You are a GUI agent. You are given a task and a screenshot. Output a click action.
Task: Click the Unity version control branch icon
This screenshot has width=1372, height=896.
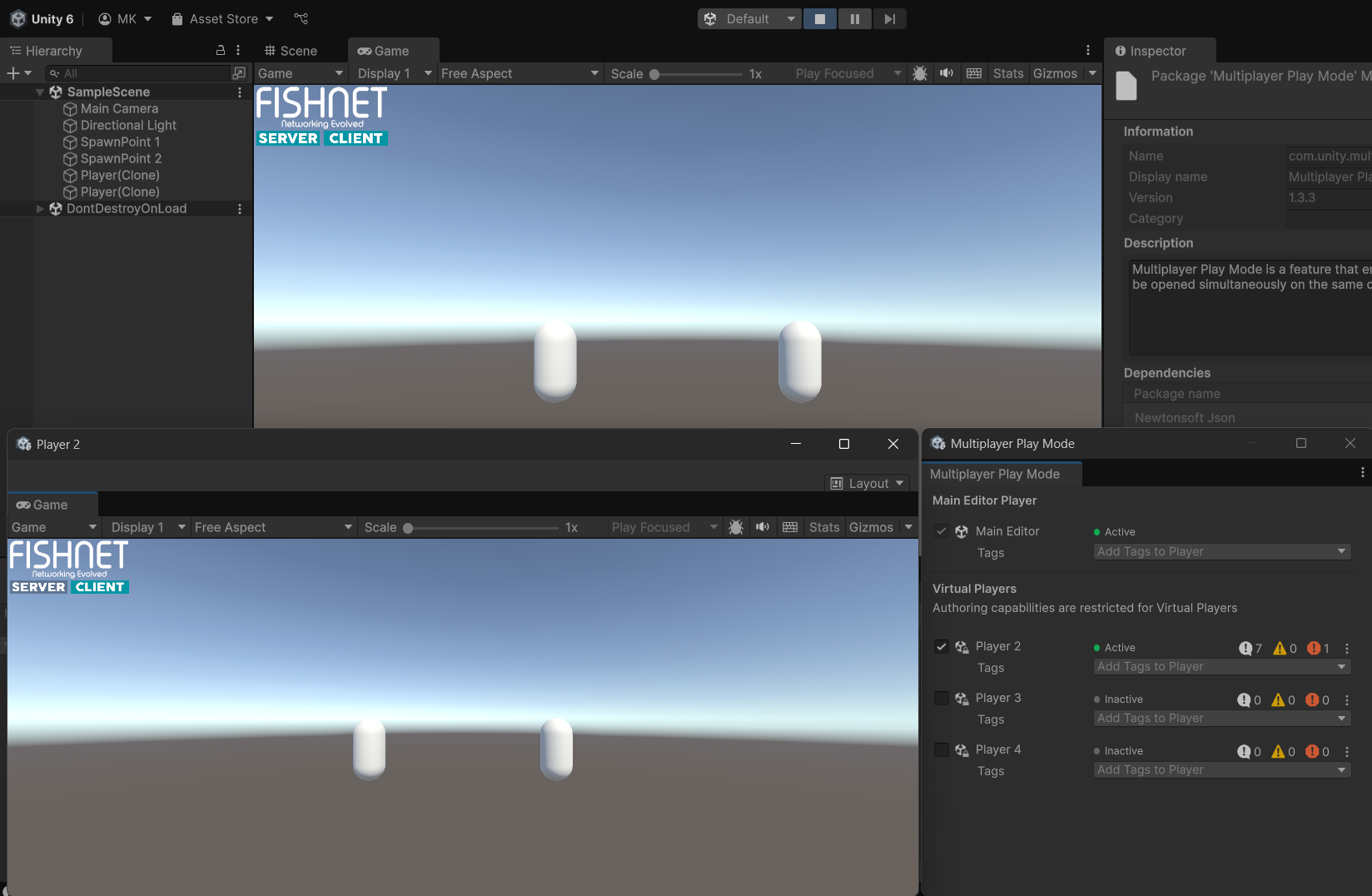tap(301, 18)
